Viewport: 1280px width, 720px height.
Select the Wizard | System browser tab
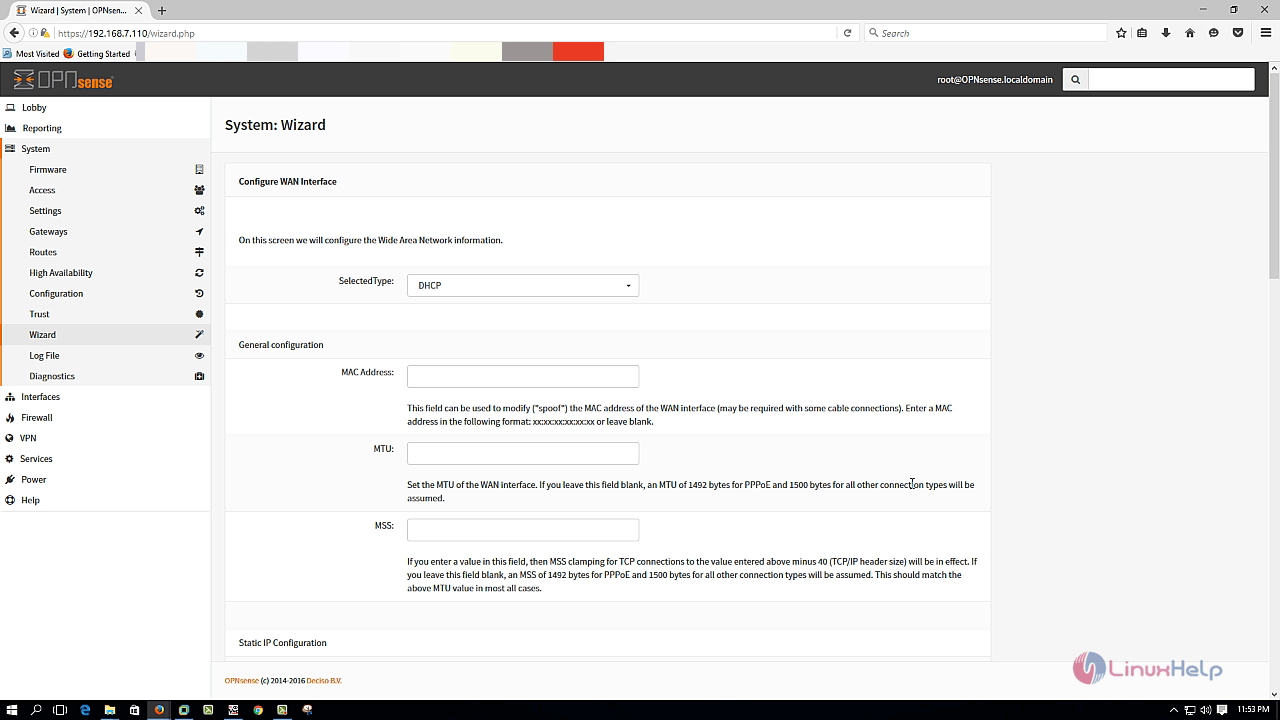coord(78,10)
